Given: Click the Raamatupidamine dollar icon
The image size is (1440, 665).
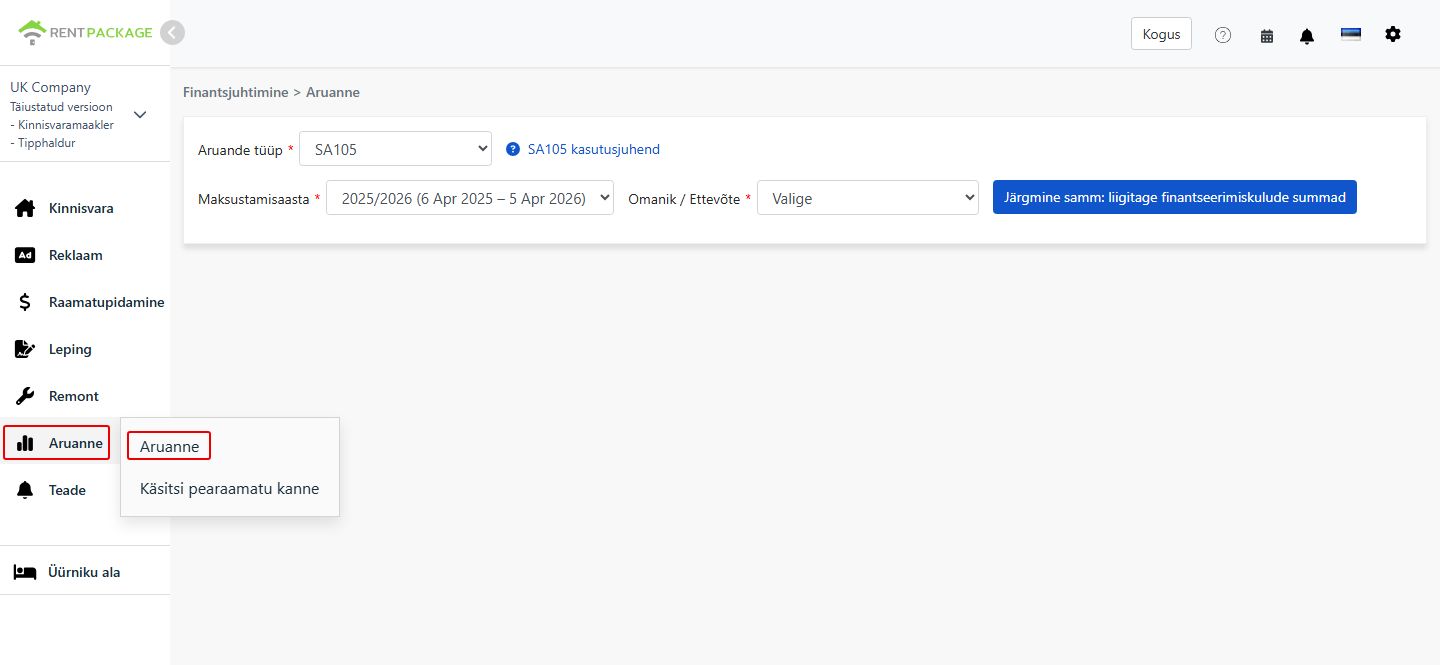Looking at the screenshot, I should click(25, 302).
